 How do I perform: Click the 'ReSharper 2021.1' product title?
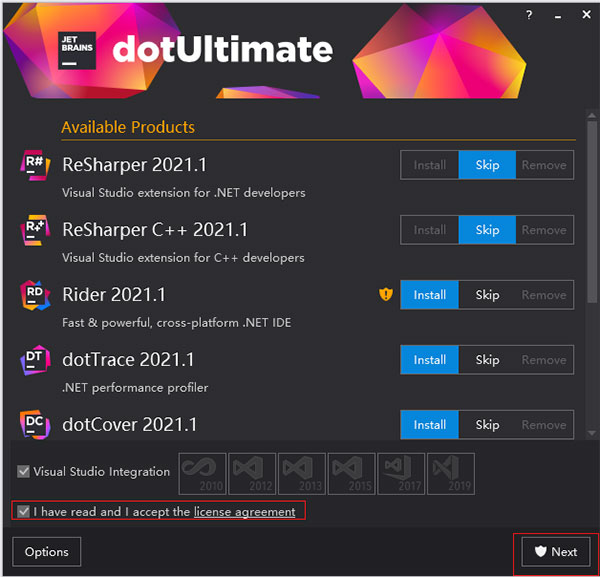134,165
